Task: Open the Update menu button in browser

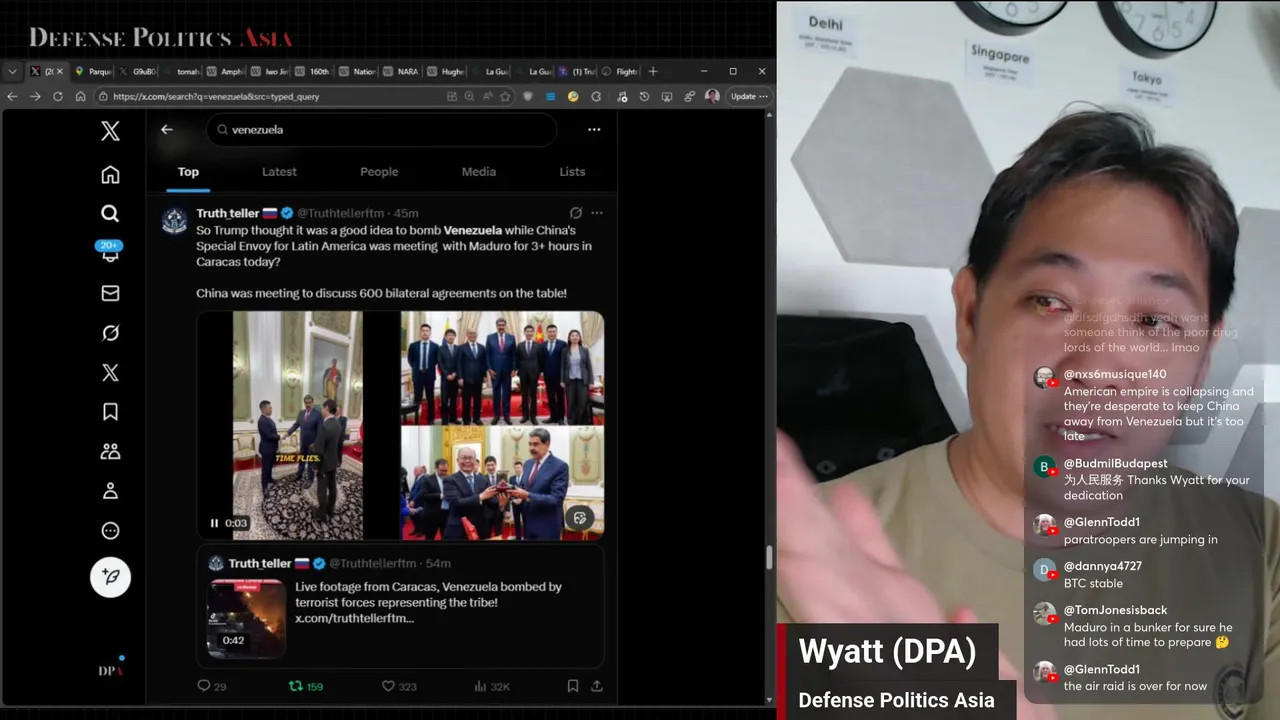Action: coord(749,96)
